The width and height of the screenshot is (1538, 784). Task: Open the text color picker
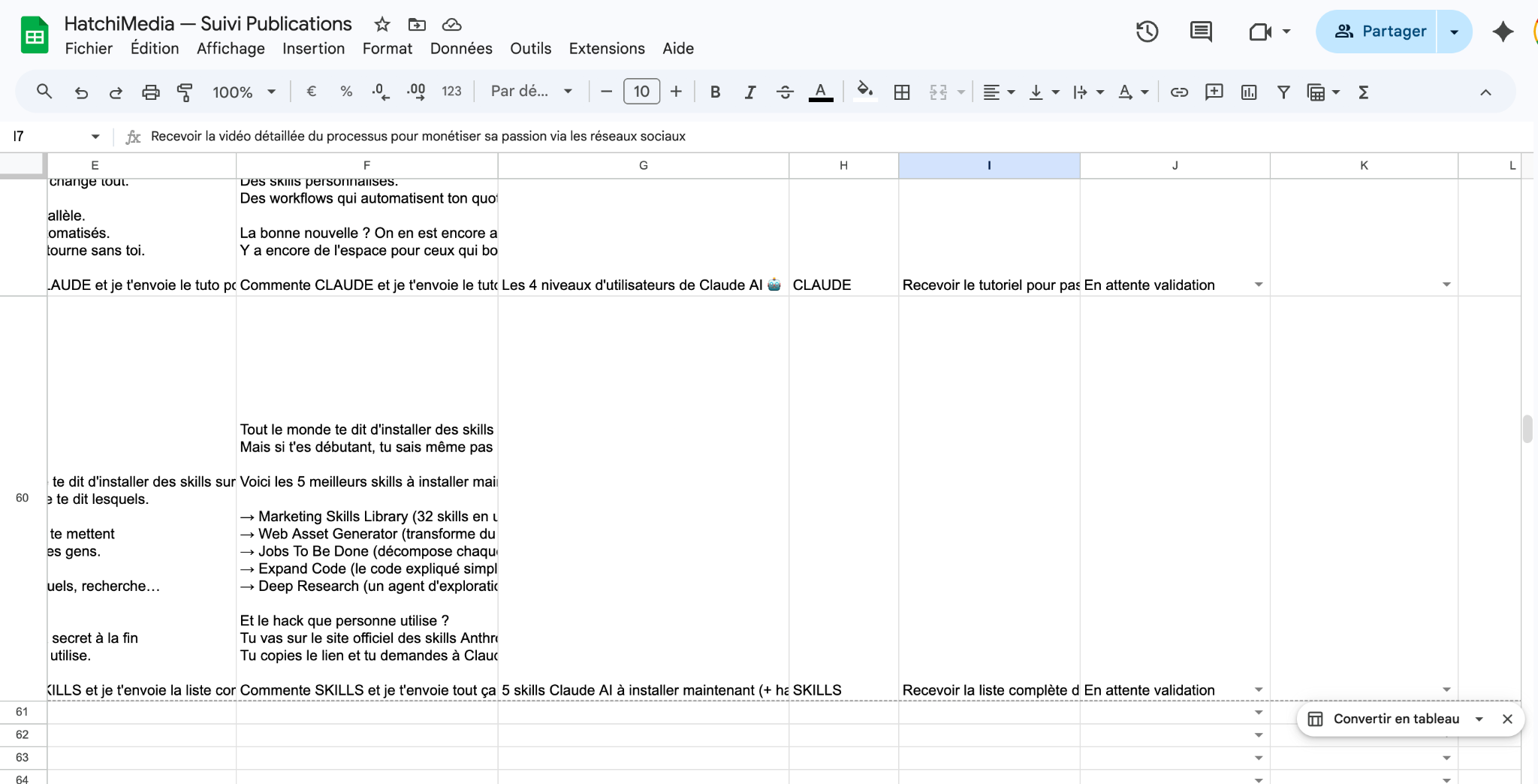821,92
